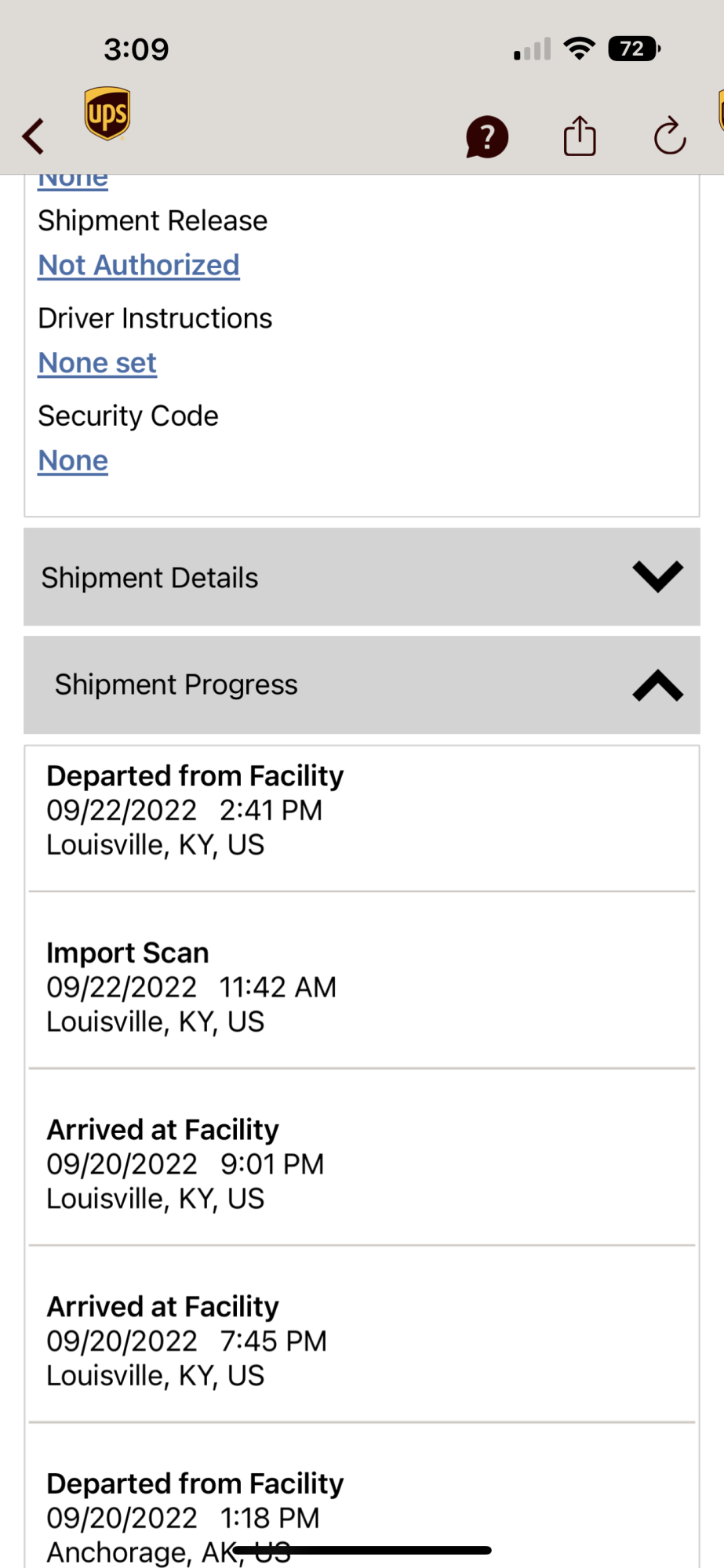The image size is (724, 1568).
Task: Tap the share icon
Action: 580,136
